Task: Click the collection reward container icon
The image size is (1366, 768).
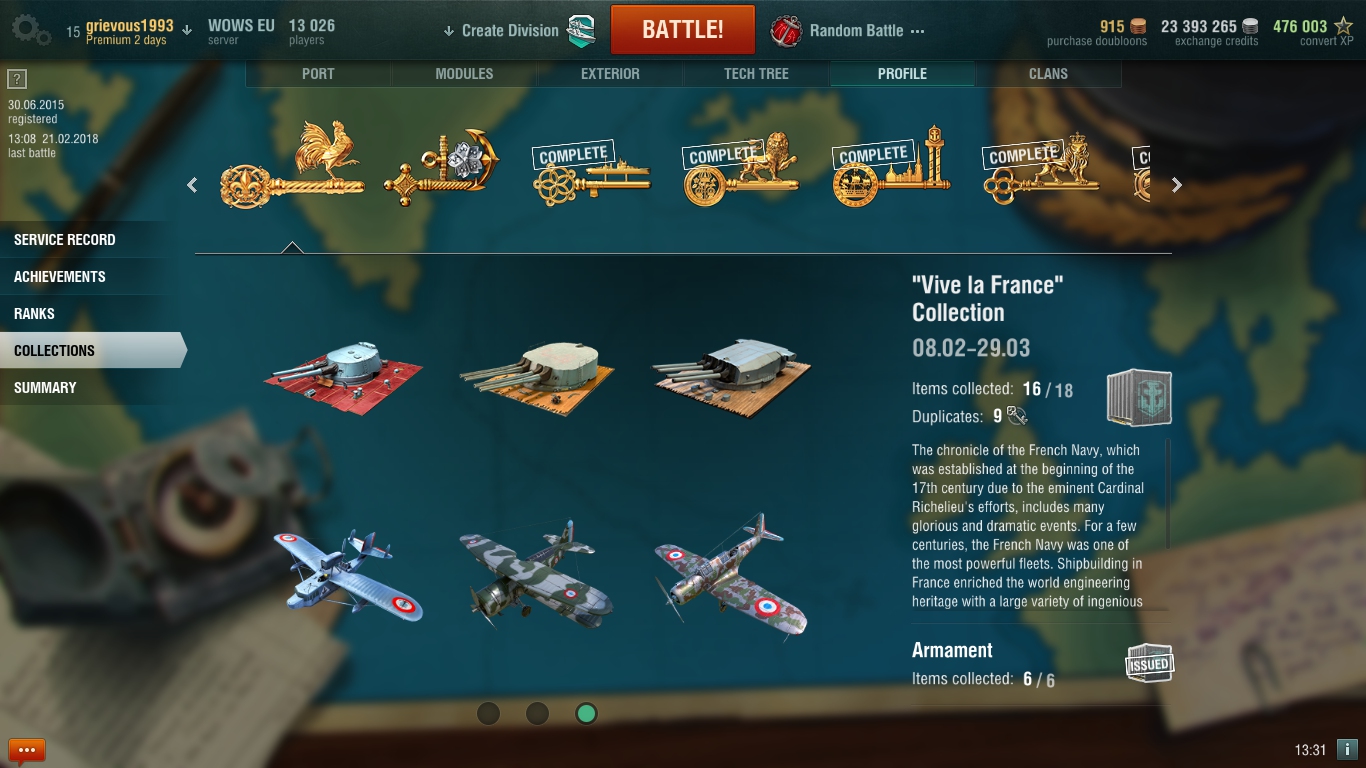Action: [x=1139, y=398]
